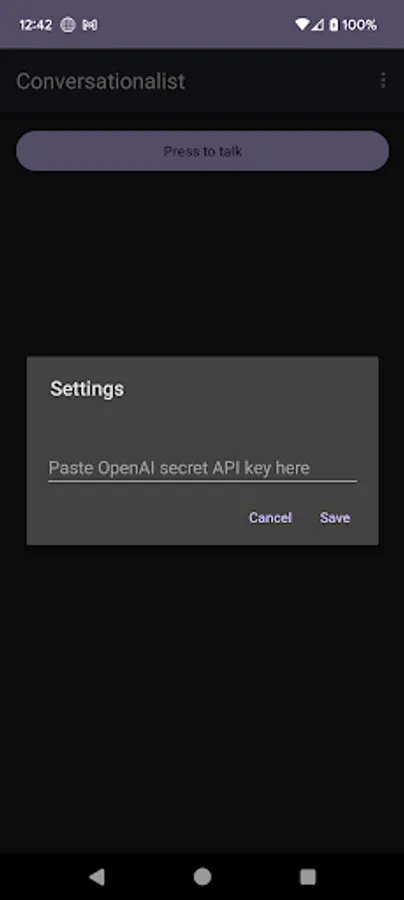Image resolution: width=404 pixels, height=900 pixels.
Task: Tap the circular home navigation button
Action: (202, 876)
